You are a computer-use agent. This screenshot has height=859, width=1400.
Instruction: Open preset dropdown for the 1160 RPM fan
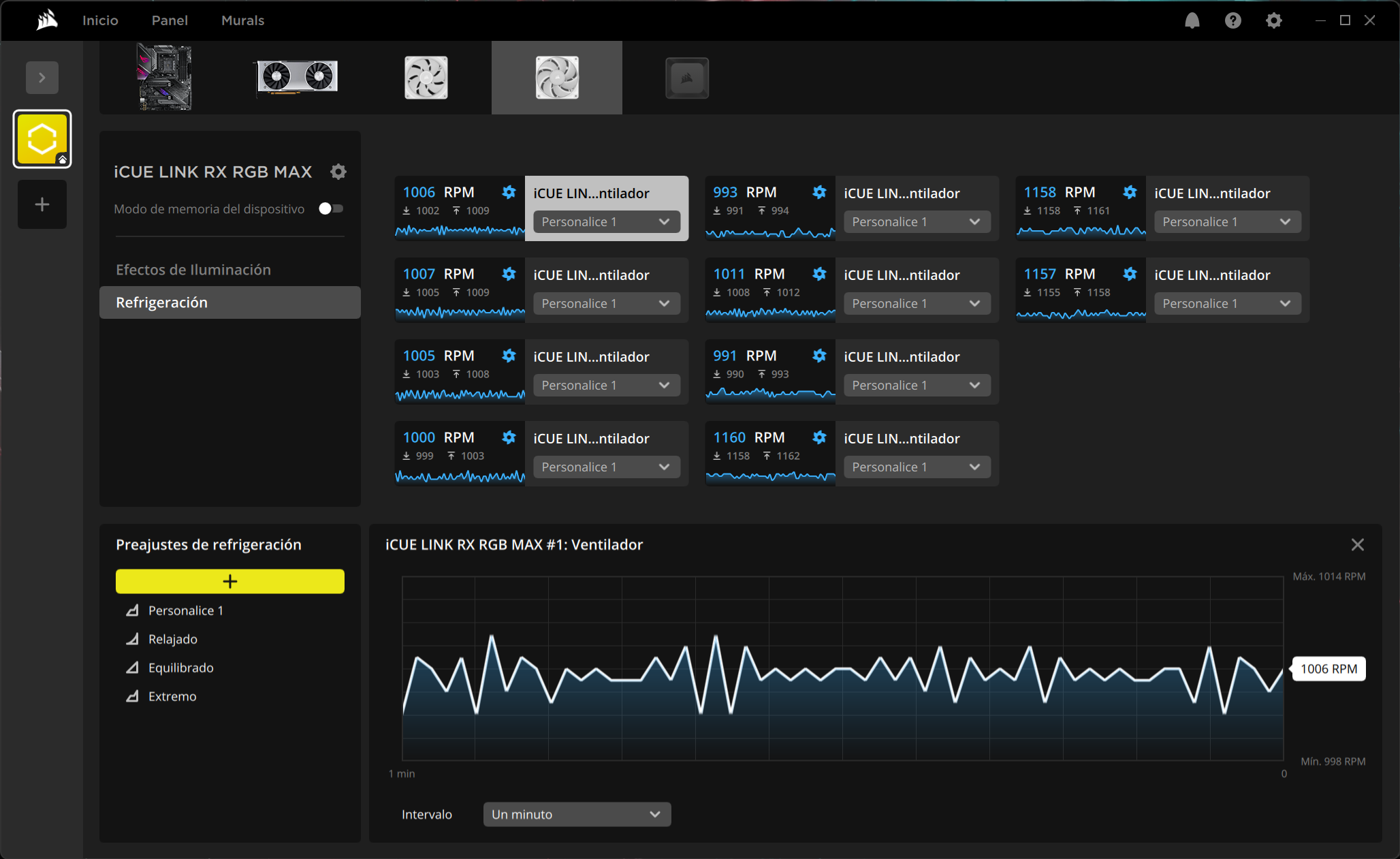[917, 467]
